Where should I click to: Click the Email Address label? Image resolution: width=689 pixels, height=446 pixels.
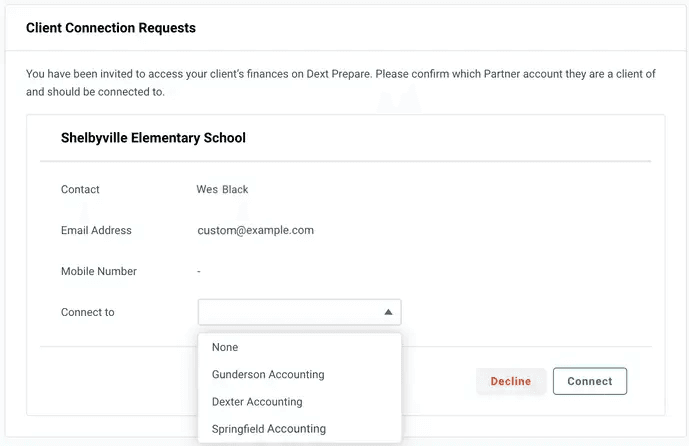point(96,230)
